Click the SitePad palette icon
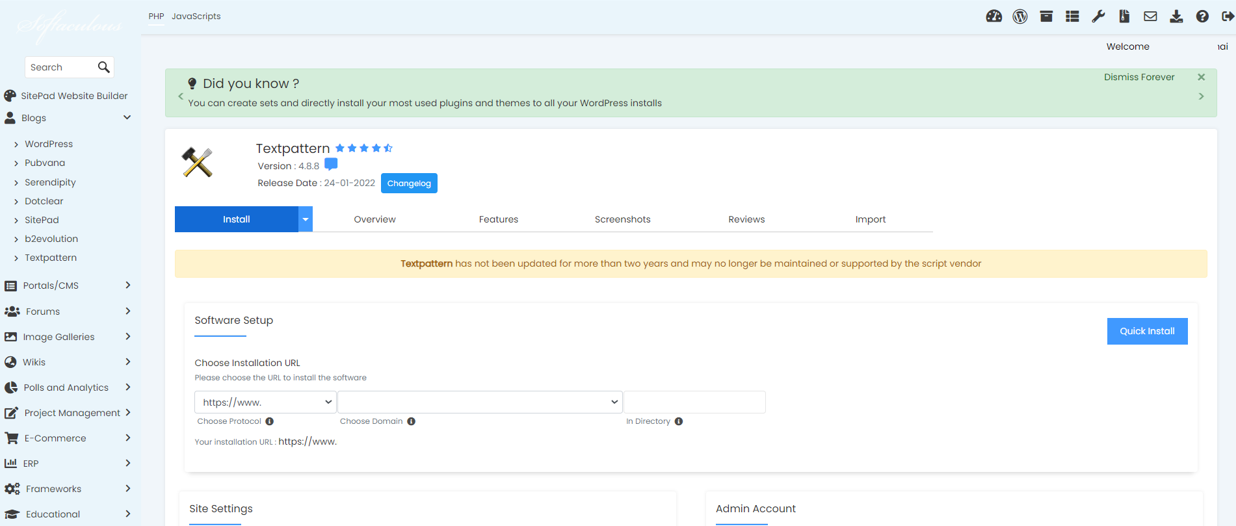The width and height of the screenshot is (1236, 526). (10, 96)
